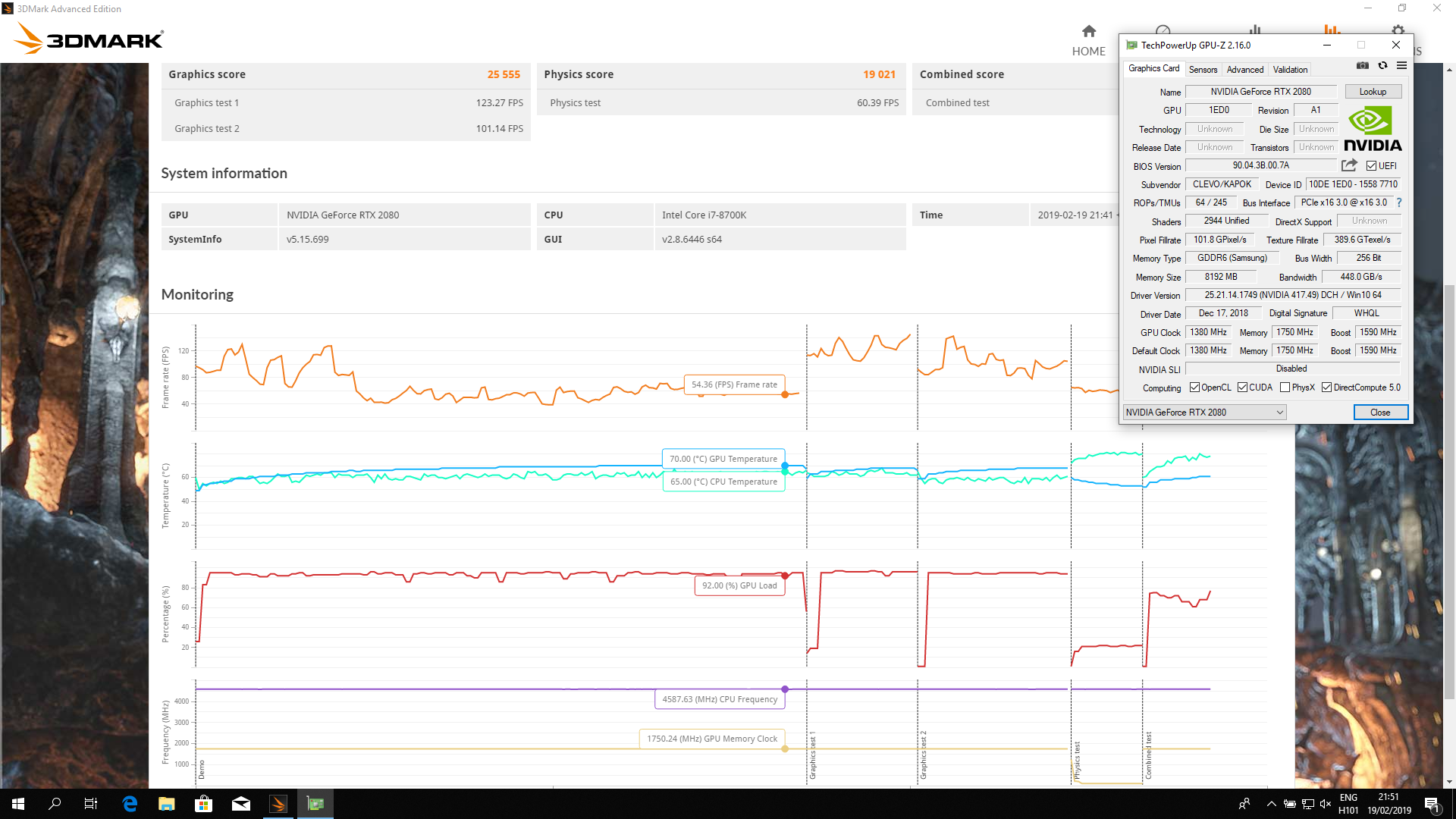
Task: Toggle the DirectCompute 5.0 checkbox
Action: tap(1326, 388)
